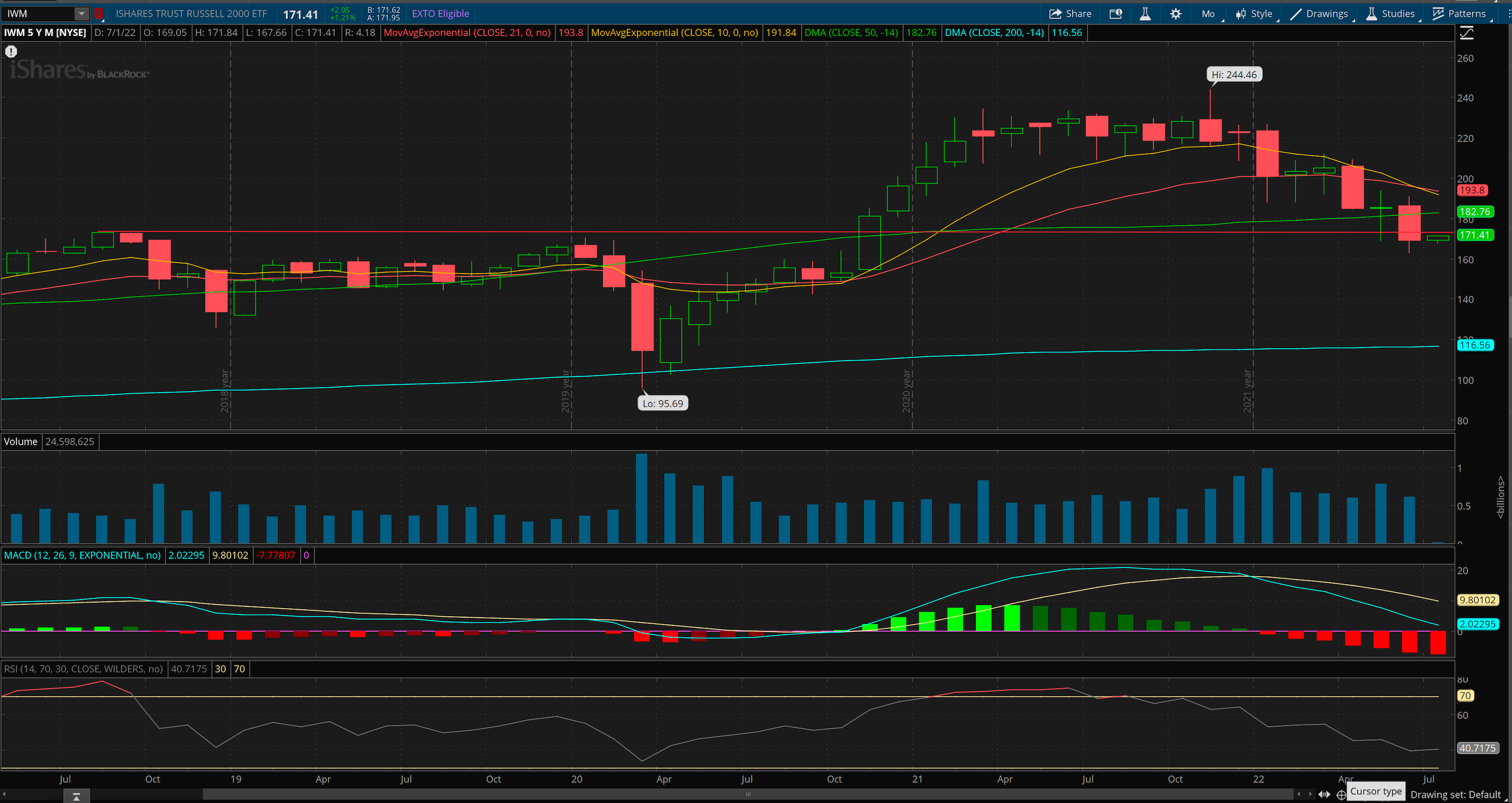This screenshot has width=1512, height=803.
Task: Open the Studies menu
Action: coord(1390,13)
